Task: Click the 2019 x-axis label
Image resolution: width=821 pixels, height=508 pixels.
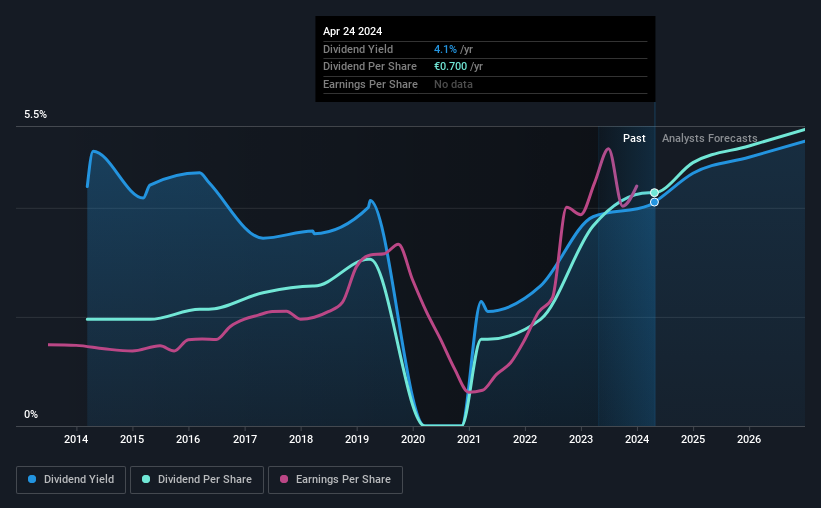Action: [x=357, y=439]
